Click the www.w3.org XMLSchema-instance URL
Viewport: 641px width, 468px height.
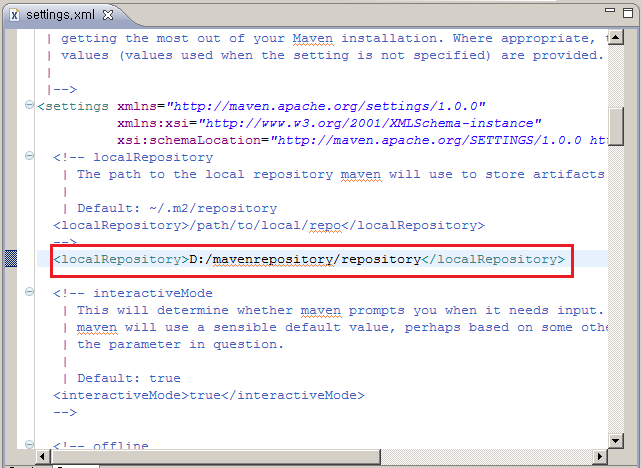pyautogui.click(x=369, y=123)
